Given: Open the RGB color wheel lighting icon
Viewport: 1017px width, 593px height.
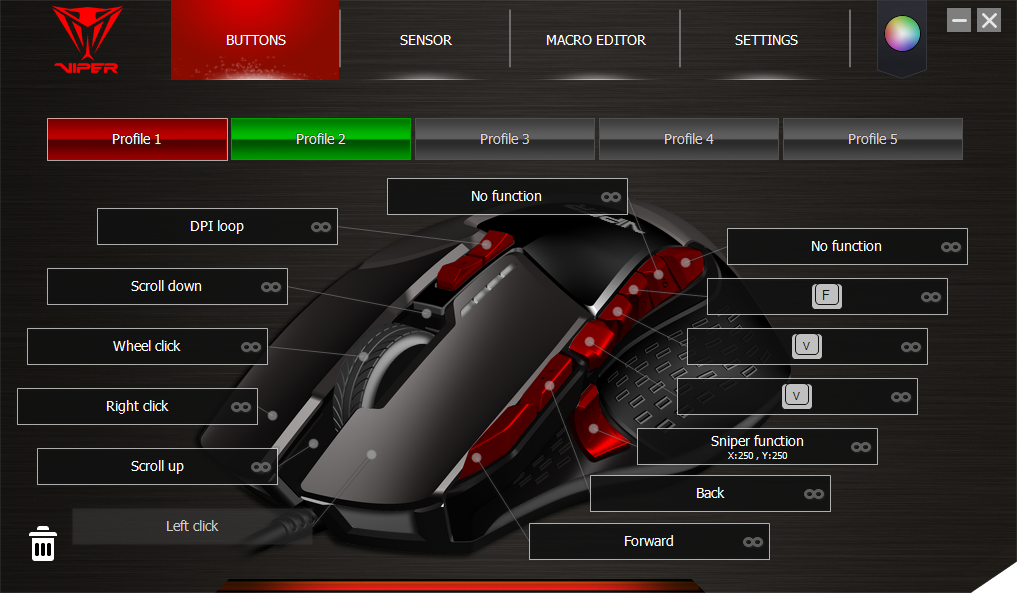Looking at the screenshot, I should 902,34.
